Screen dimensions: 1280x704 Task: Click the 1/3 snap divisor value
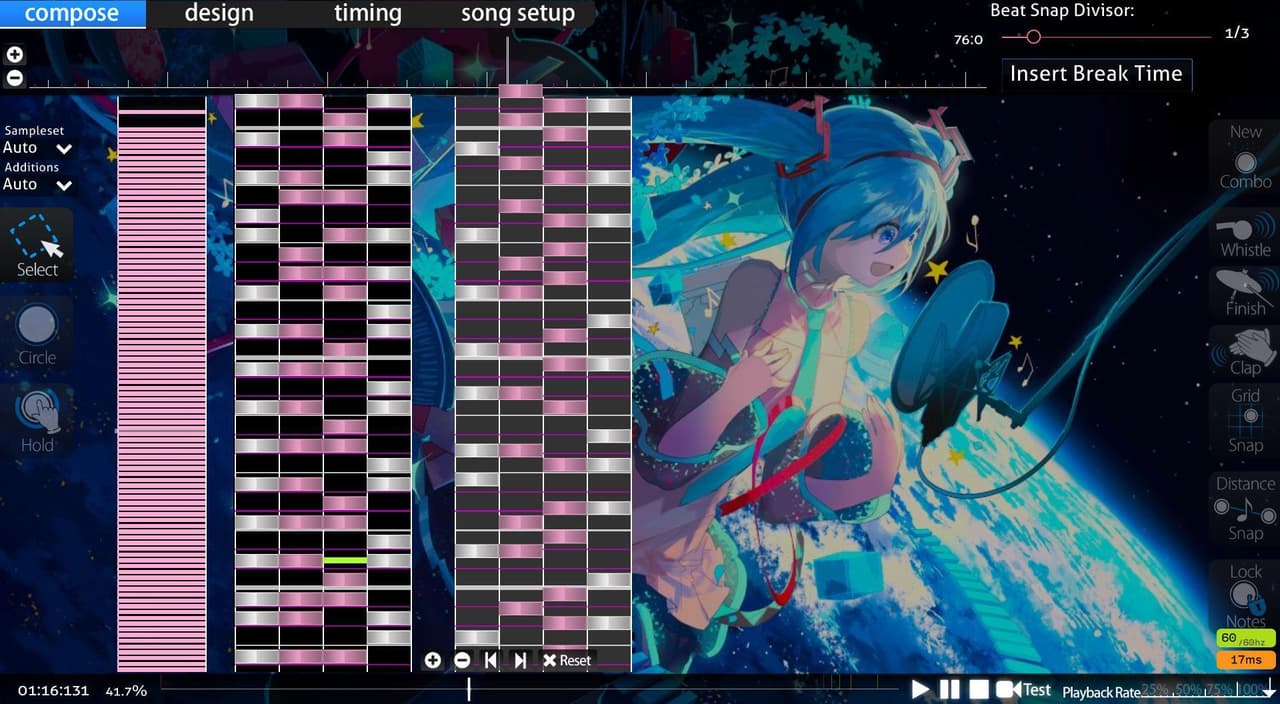tap(1237, 33)
